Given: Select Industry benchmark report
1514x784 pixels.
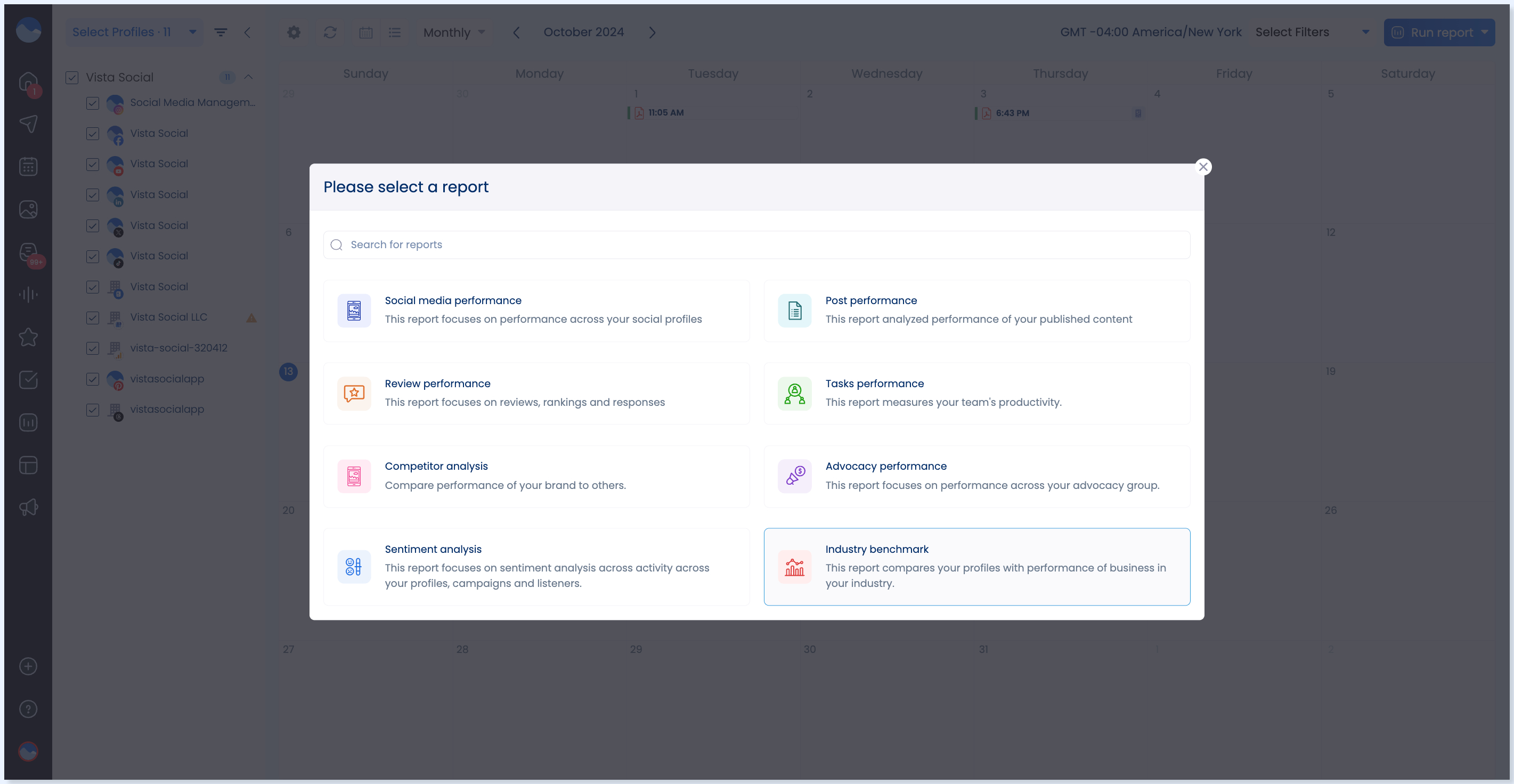Looking at the screenshot, I should (x=977, y=567).
